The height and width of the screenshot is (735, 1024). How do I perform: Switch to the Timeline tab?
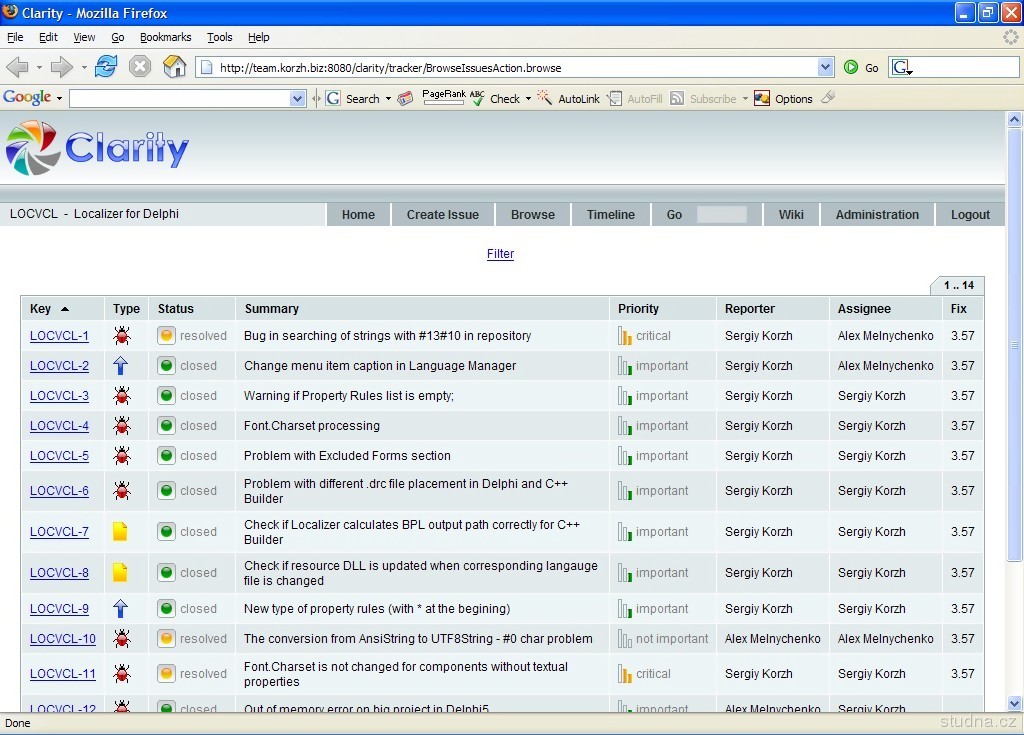coord(610,215)
